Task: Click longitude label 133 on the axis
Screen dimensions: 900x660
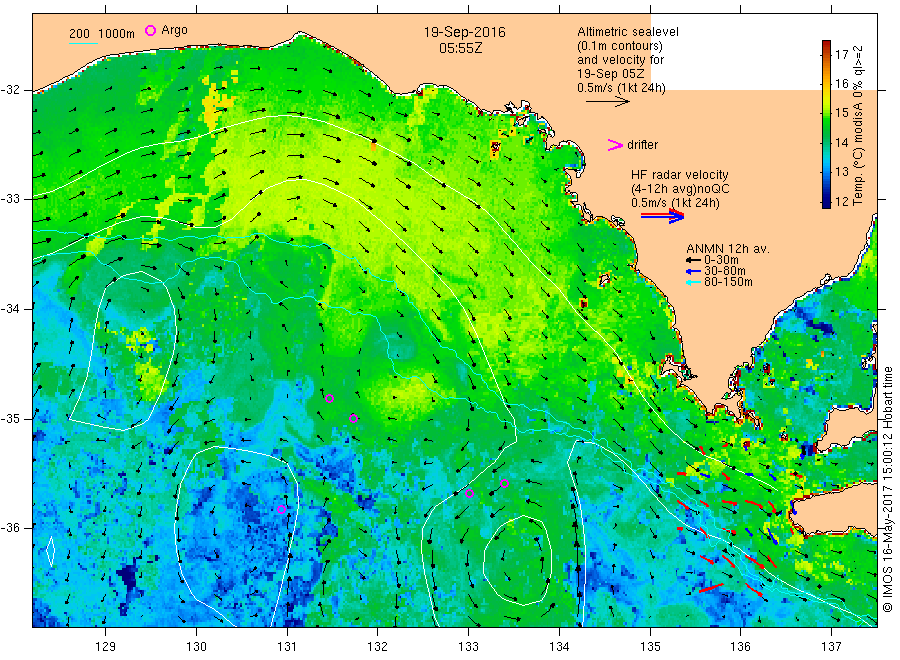Action: click(x=468, y=647)
